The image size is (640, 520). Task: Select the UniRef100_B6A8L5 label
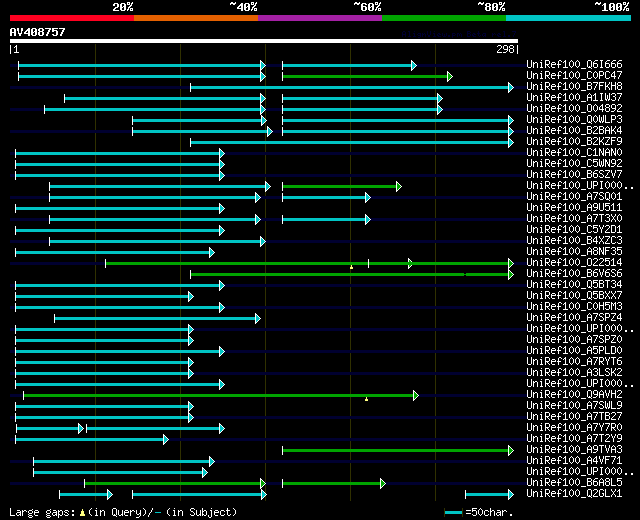point(574,483)
